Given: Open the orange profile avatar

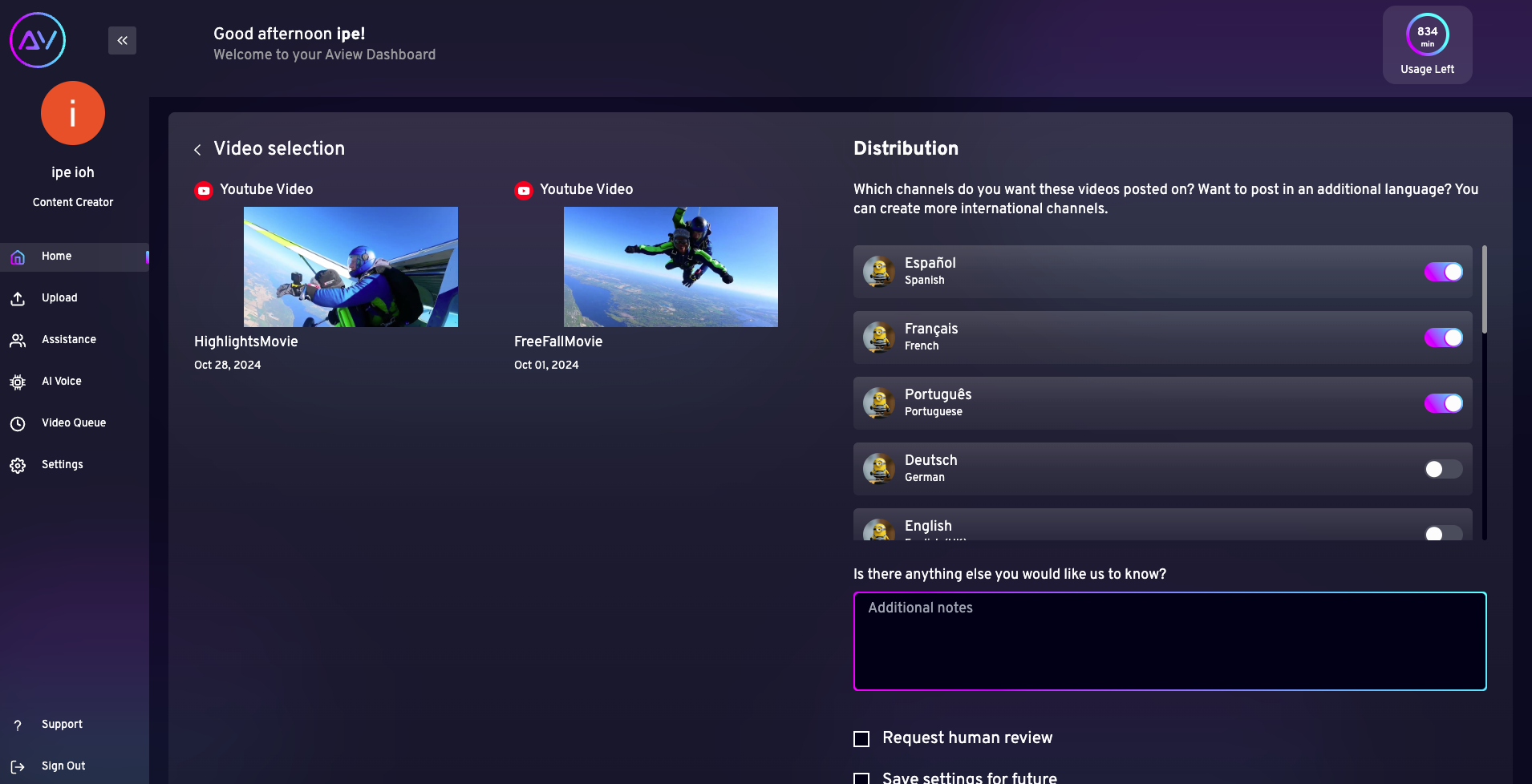Looking at the screenshot, I should pyautogui.click(x=73, y=113).
